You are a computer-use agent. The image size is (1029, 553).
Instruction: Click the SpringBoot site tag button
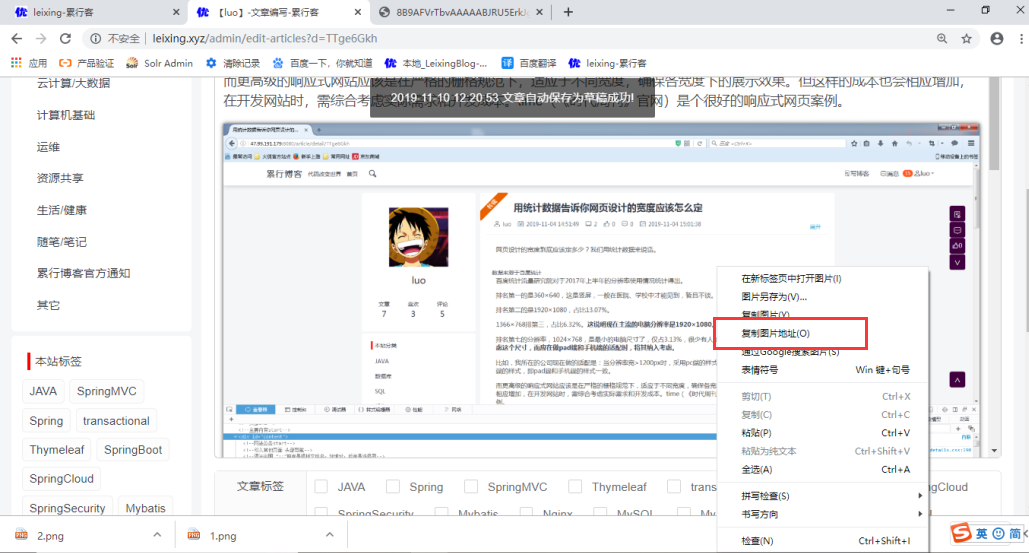point(133,449)
